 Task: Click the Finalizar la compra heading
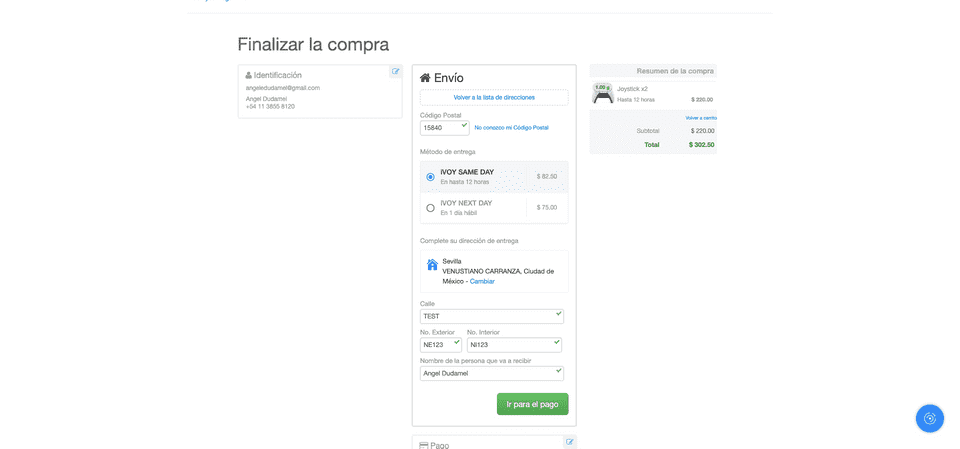[x=313, y=45]
